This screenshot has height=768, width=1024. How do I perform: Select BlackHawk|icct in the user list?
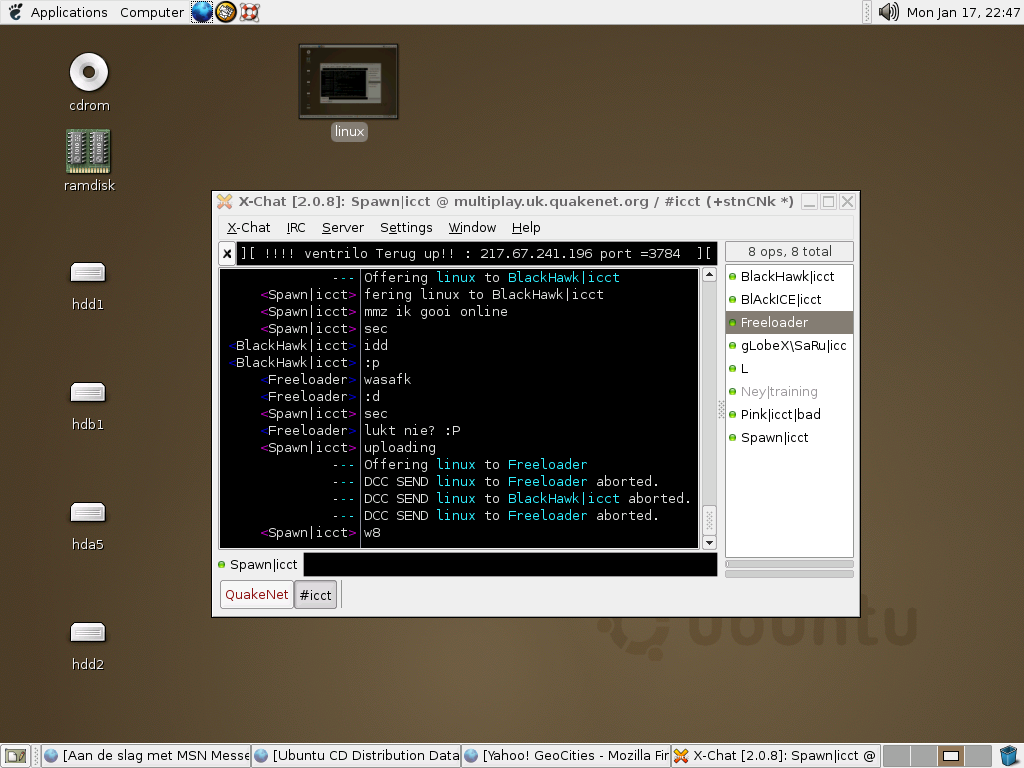(x=789, y=276)
